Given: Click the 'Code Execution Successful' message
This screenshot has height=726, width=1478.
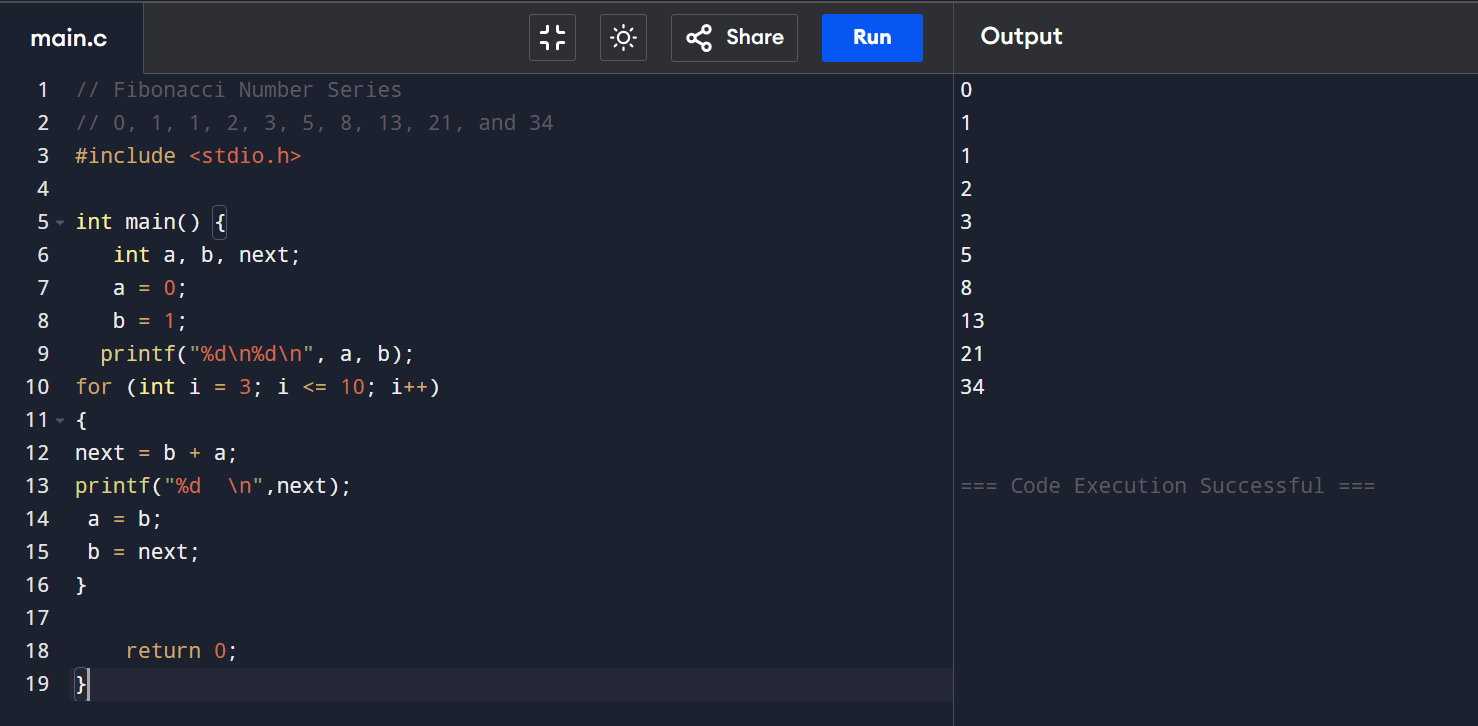Looking at the screenshot, I should point(1168,486).
